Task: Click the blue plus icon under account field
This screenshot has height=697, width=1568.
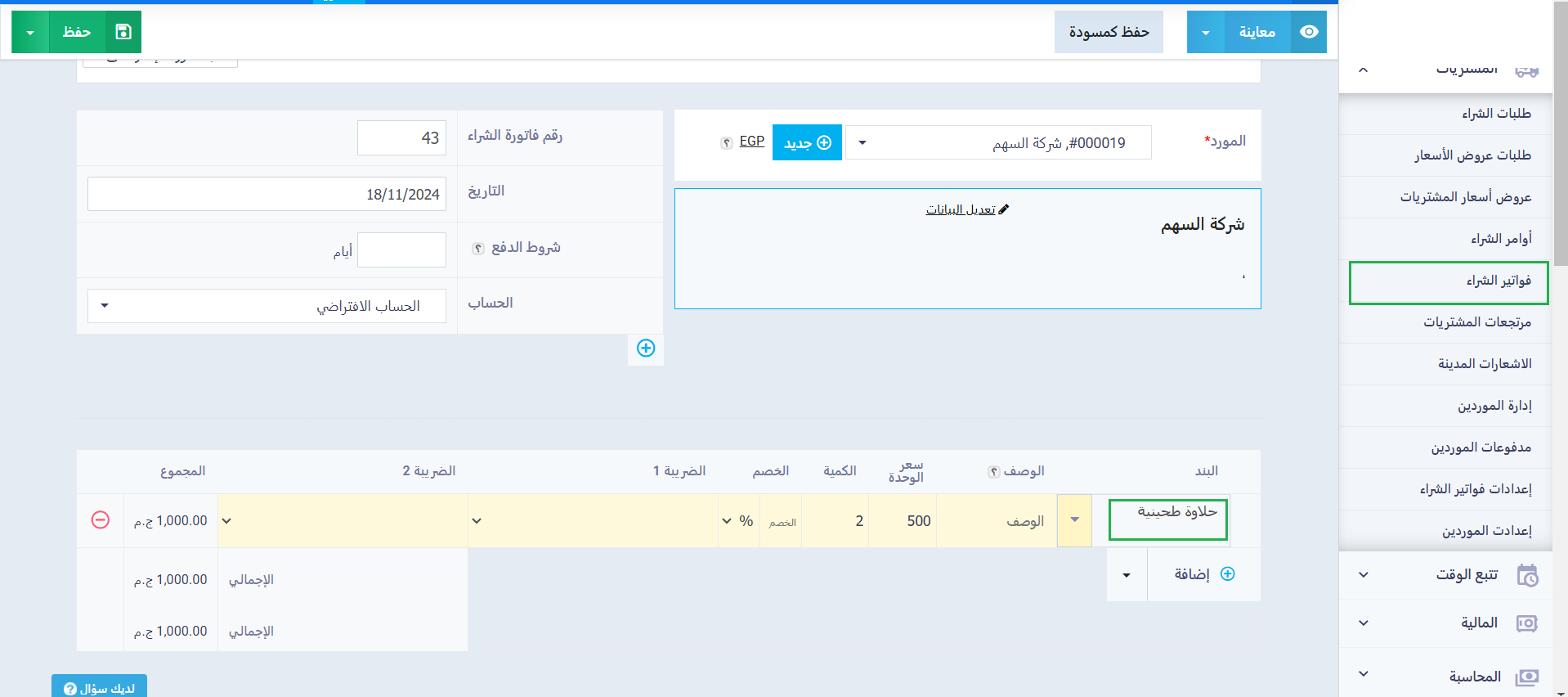Action: [646, 348]
